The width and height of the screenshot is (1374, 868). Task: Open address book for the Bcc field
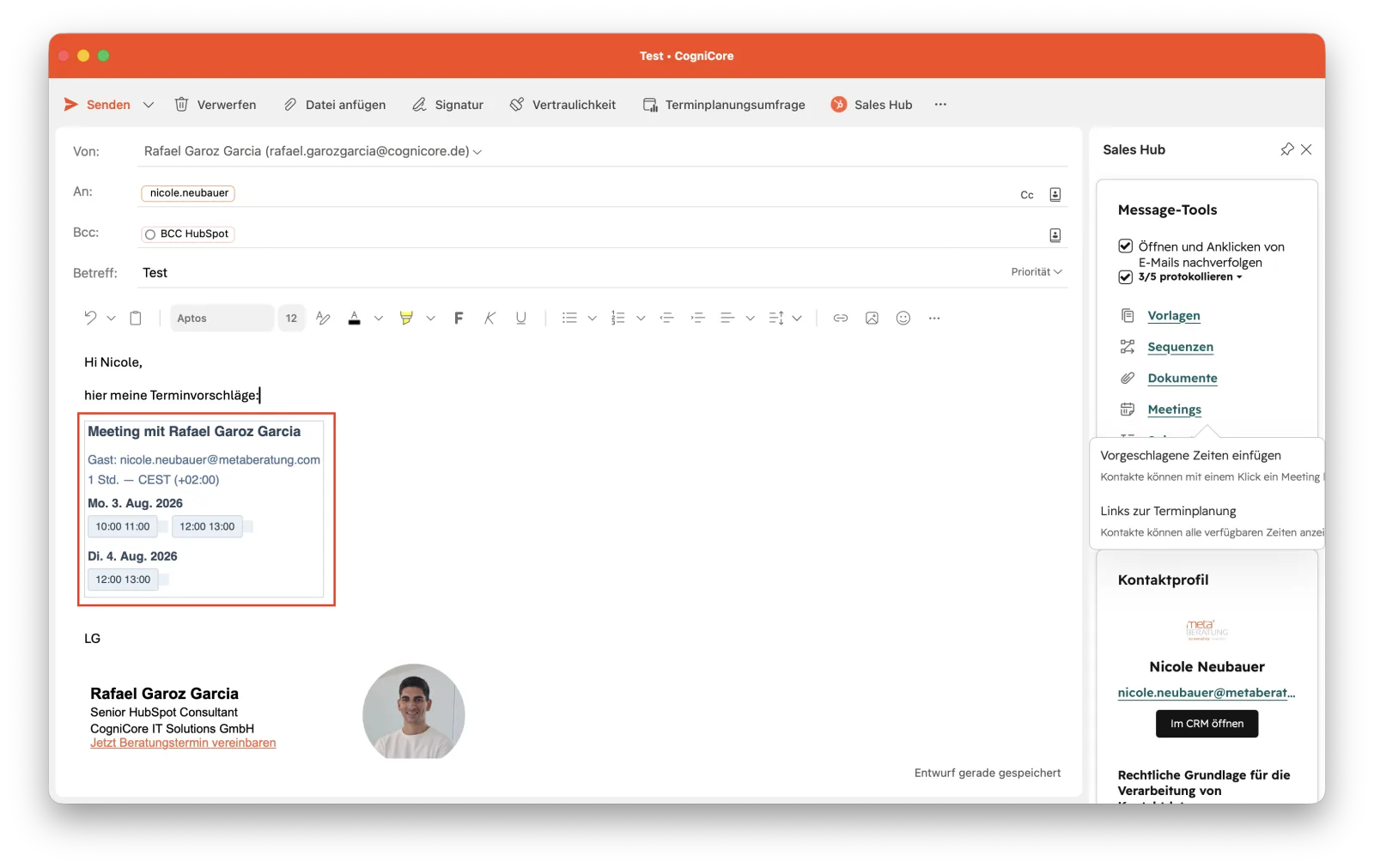(x=1055, y=235)
